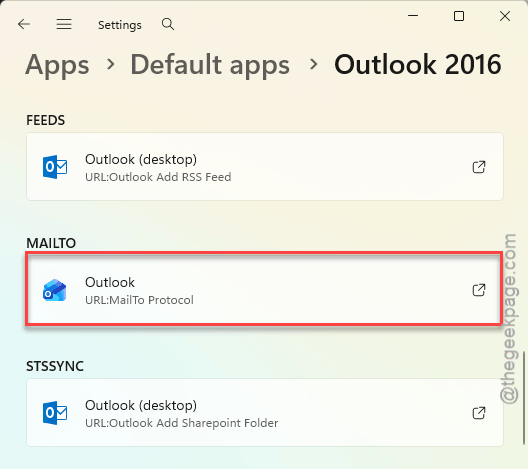
Task: Click the Outlook desktop icon under FEEDS
Action: (x=55, y=167)
